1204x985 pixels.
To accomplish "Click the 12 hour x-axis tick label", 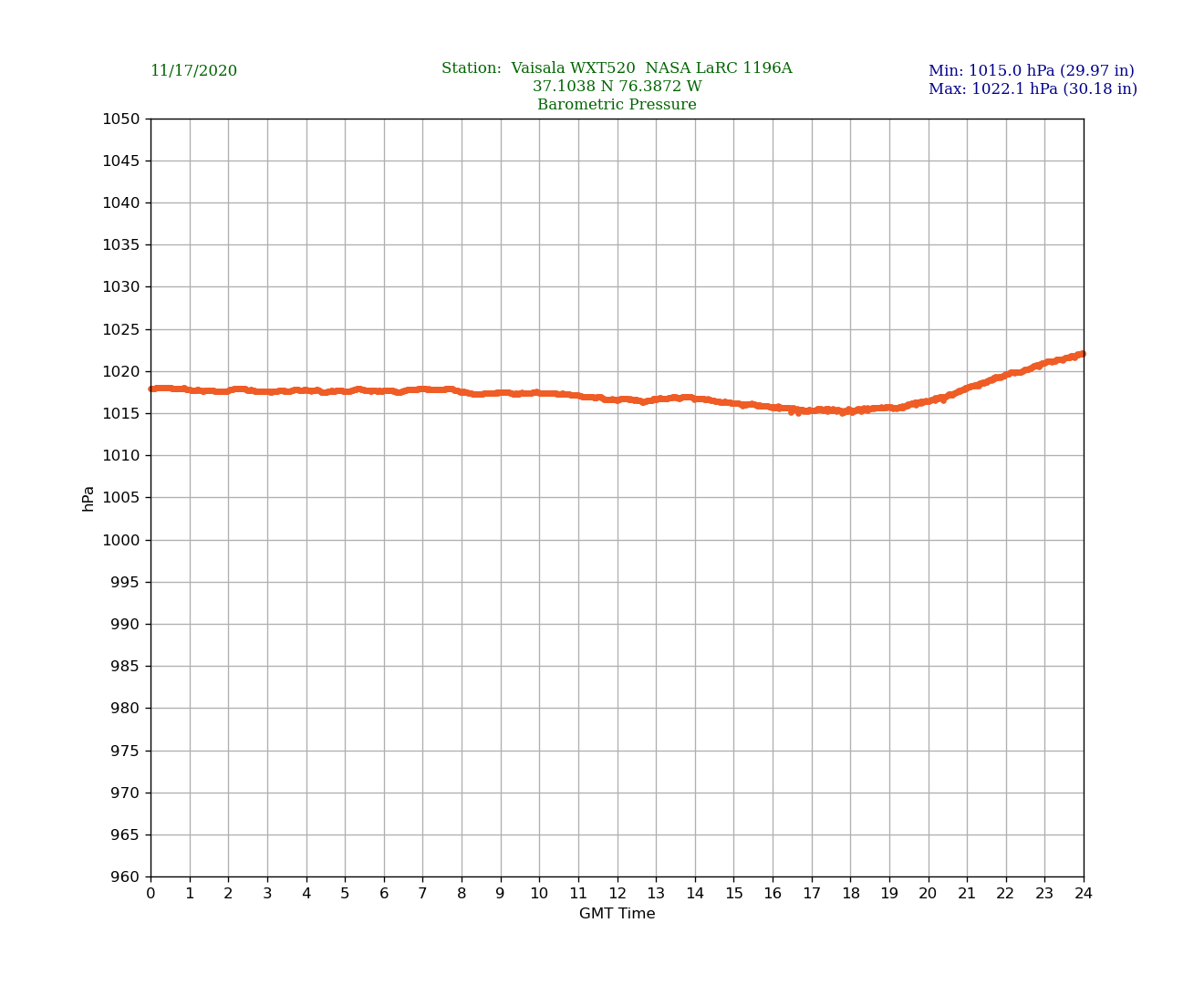I will (618, 894).
